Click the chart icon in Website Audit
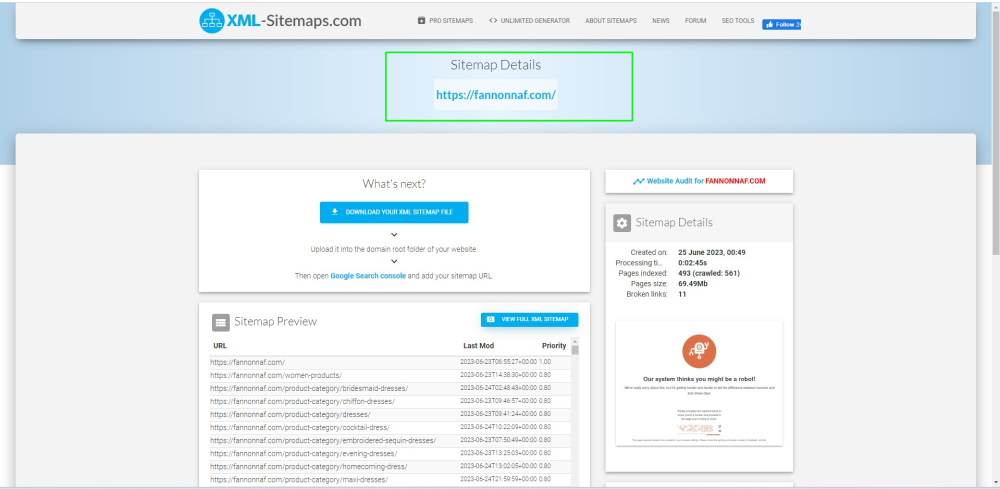This screenshot has width=1000, height=489. pos(638,181)
